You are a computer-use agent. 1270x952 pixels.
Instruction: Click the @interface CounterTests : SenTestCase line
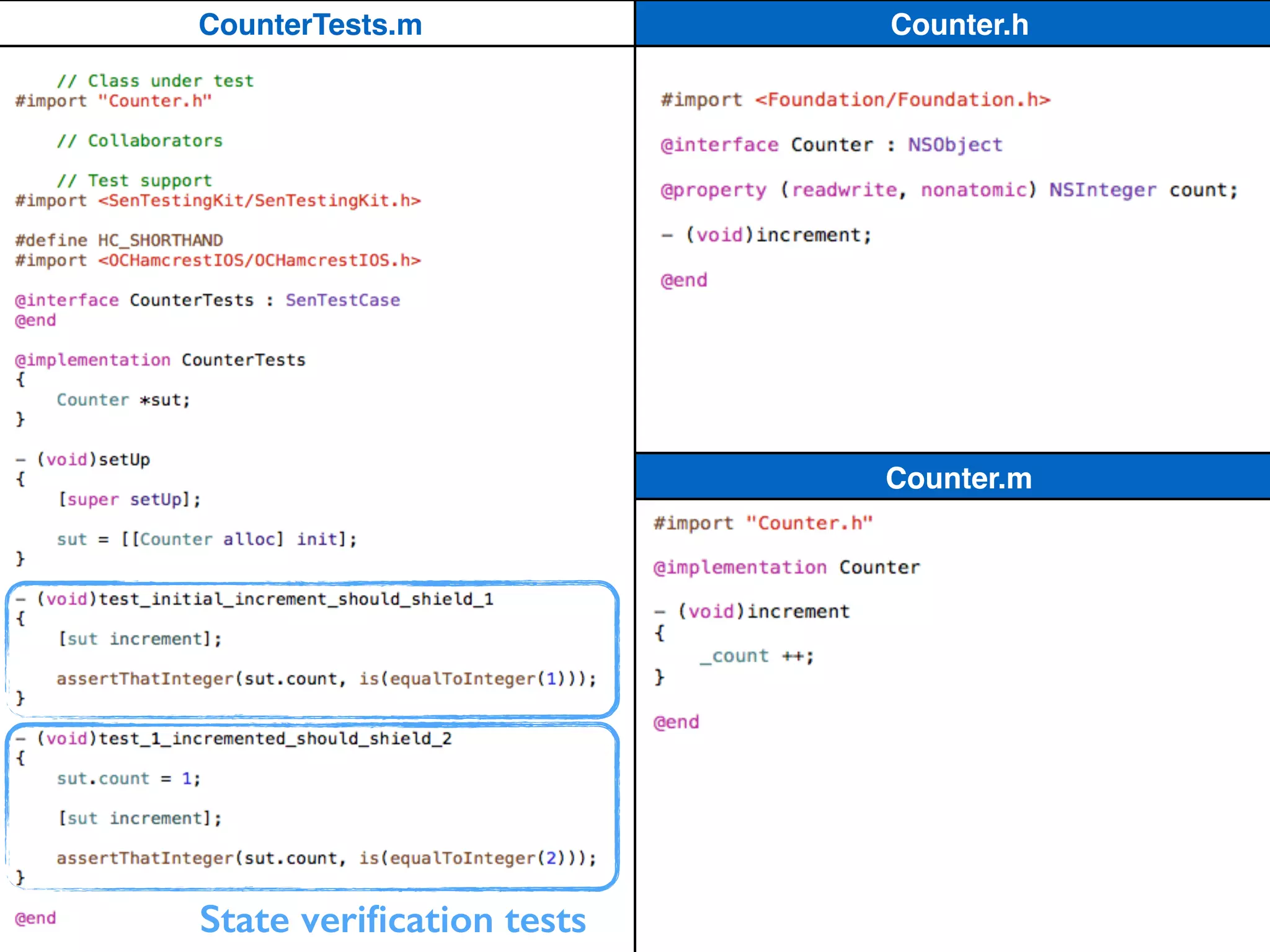coord(208,300)
